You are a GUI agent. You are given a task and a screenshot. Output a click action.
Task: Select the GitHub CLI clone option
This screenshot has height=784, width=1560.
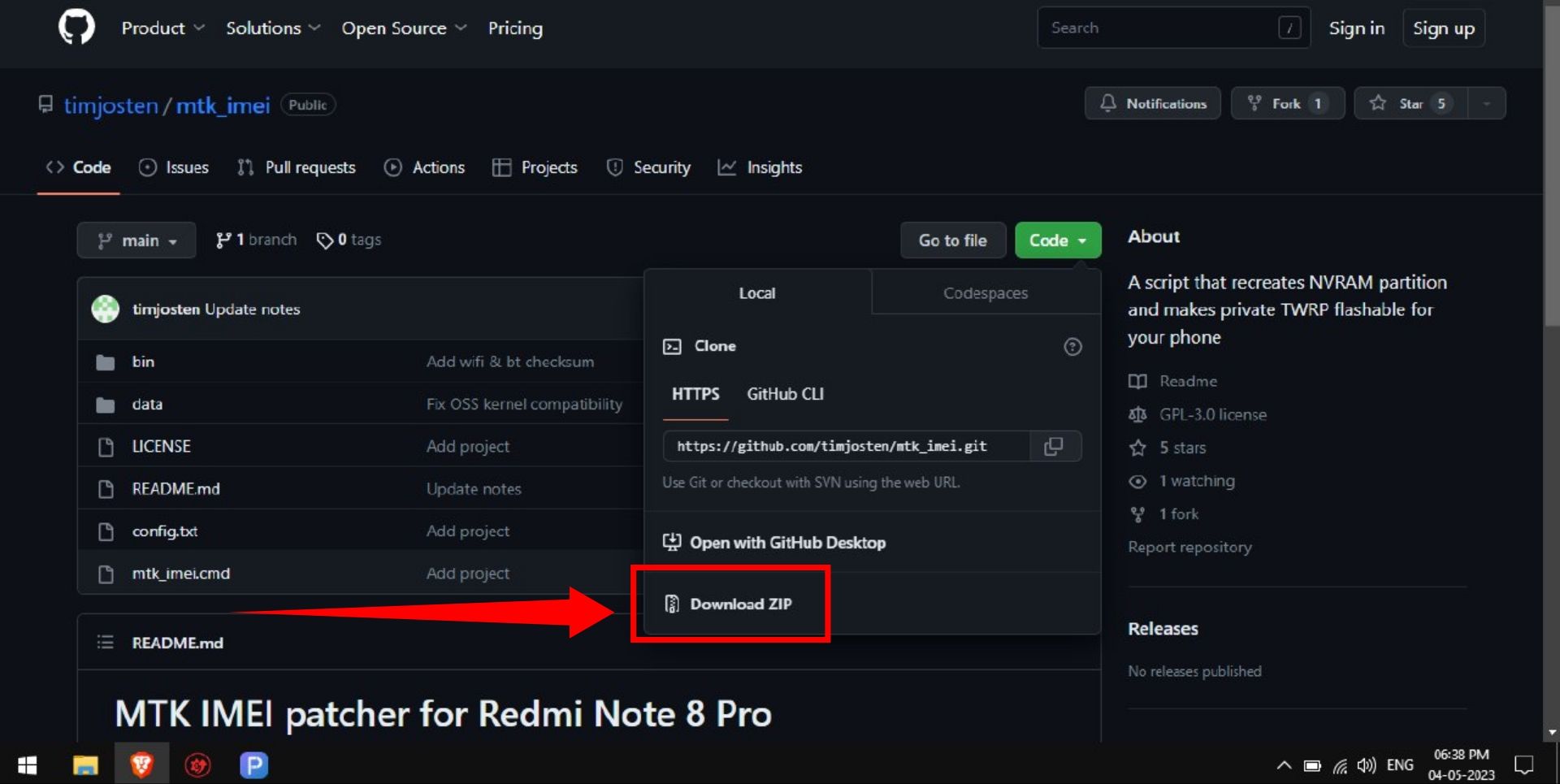click(785, 395)
